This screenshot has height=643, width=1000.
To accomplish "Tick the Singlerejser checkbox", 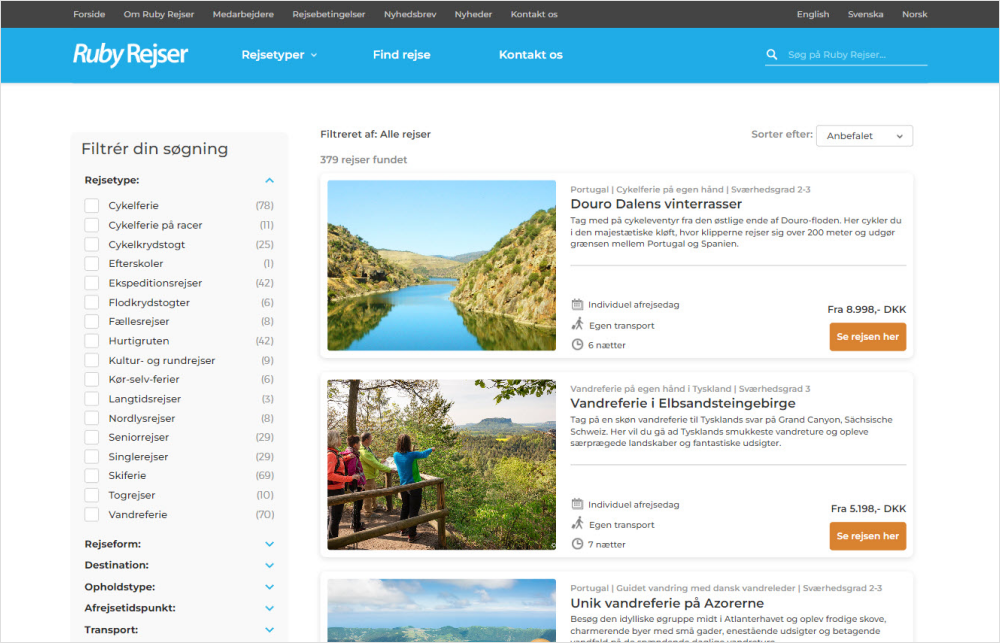I will [92, 457].
